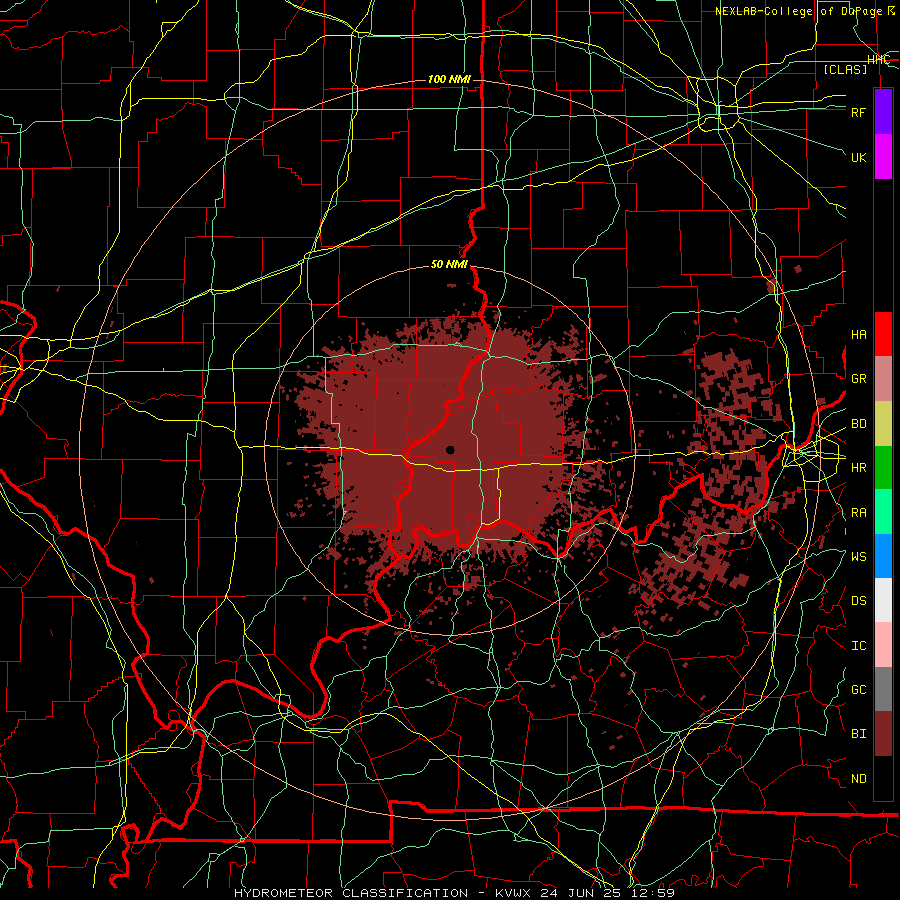Click the BI dark red legend block

[883, 734]
